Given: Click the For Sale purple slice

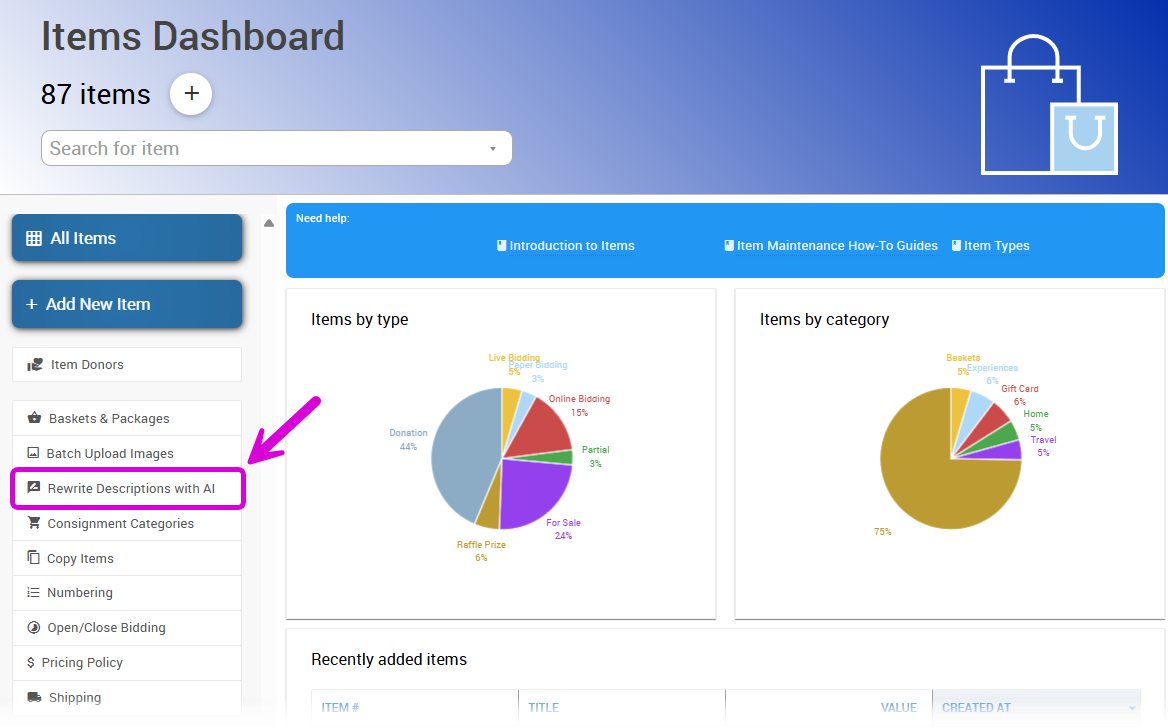Looking at the screenshot, I should [535, 493].
